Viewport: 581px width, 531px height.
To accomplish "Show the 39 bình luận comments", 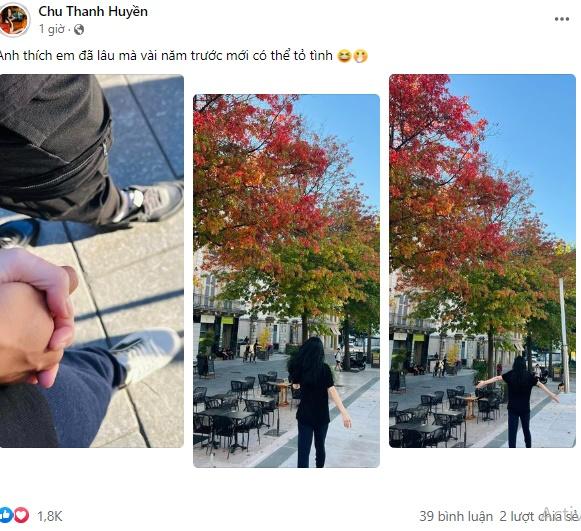I will pyautogui.click(x=456, y=516).
